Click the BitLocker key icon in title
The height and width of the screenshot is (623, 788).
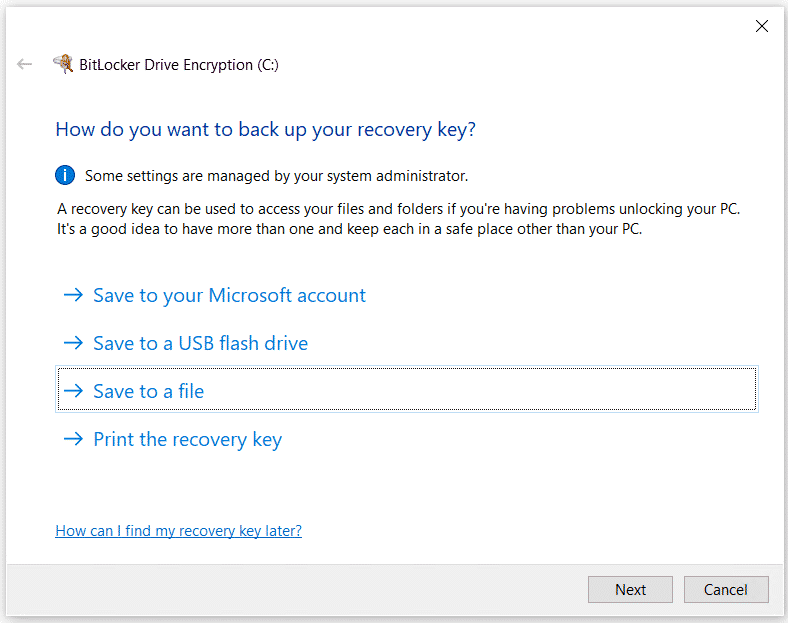click(63, 64)
